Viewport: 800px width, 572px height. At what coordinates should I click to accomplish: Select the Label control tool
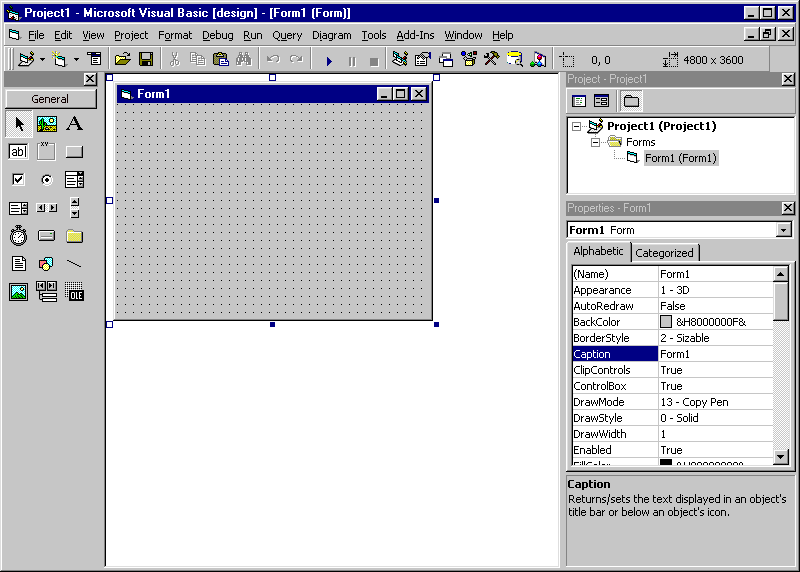pos(74,124)
